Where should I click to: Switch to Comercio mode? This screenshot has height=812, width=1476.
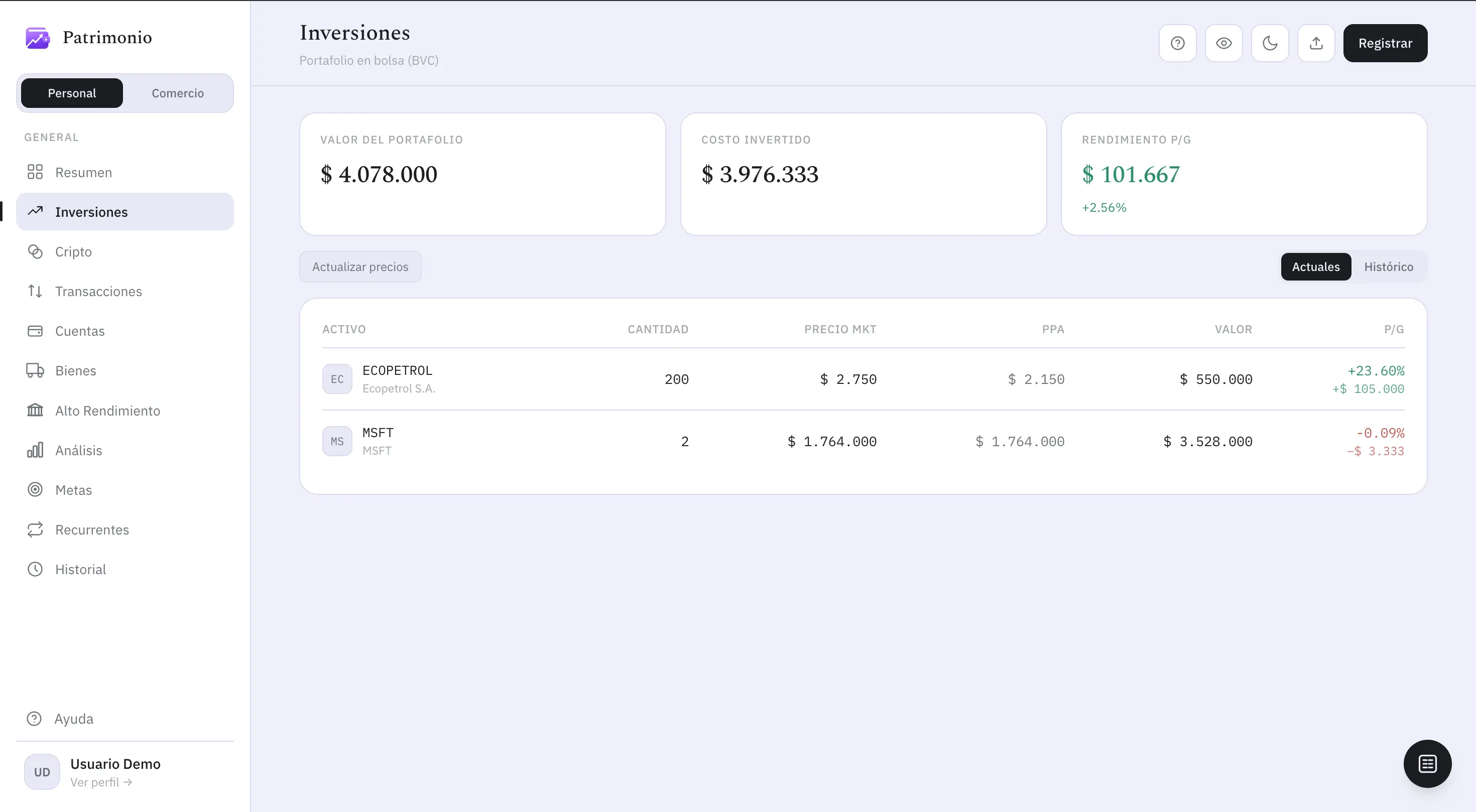[x=178, y=93]
